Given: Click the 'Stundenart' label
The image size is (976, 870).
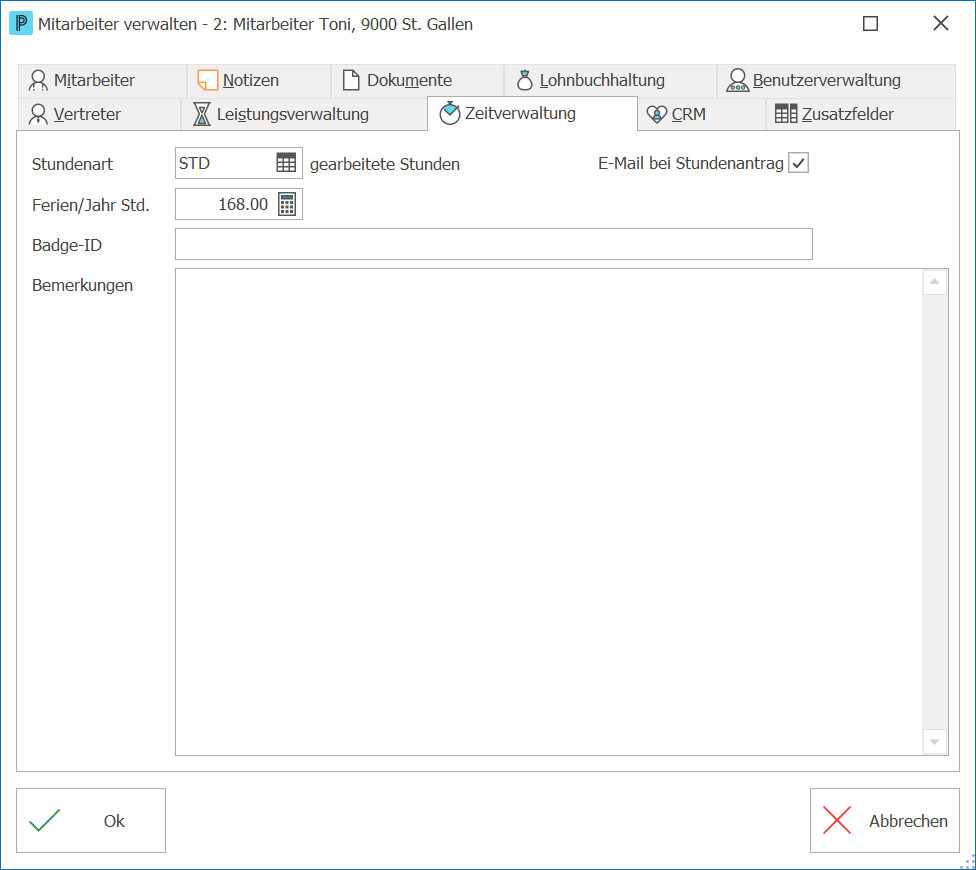Looking at the screenshot, I should (x=72, y=164).
